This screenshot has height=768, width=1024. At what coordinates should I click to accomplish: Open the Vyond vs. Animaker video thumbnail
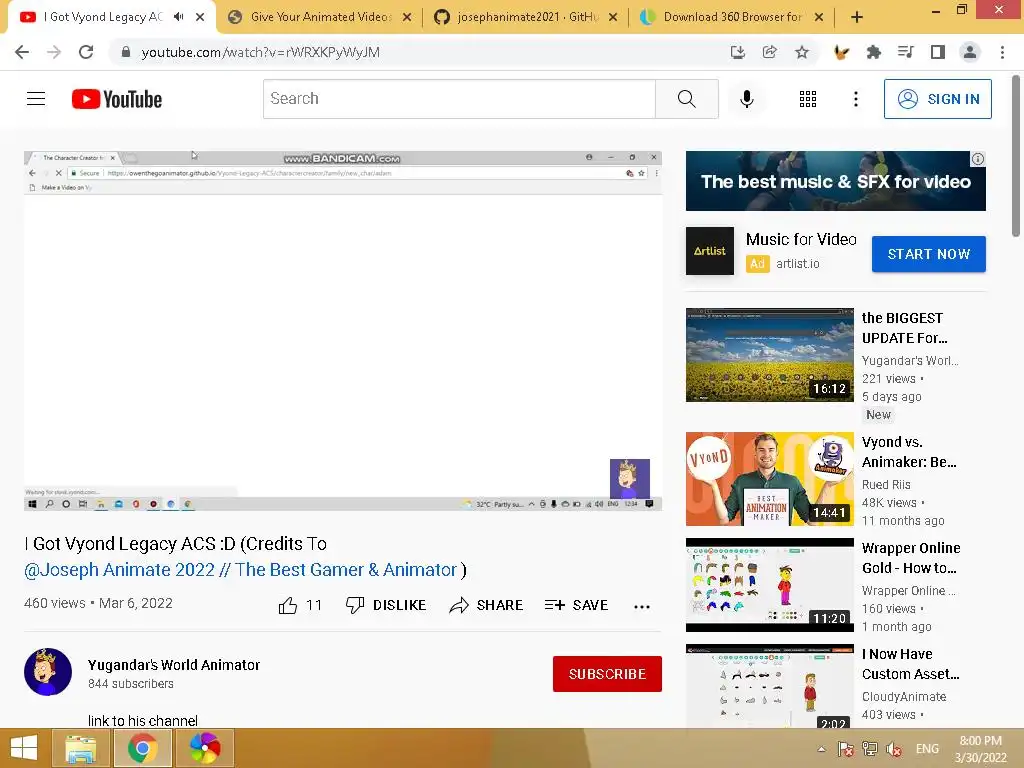pos(769,479)
